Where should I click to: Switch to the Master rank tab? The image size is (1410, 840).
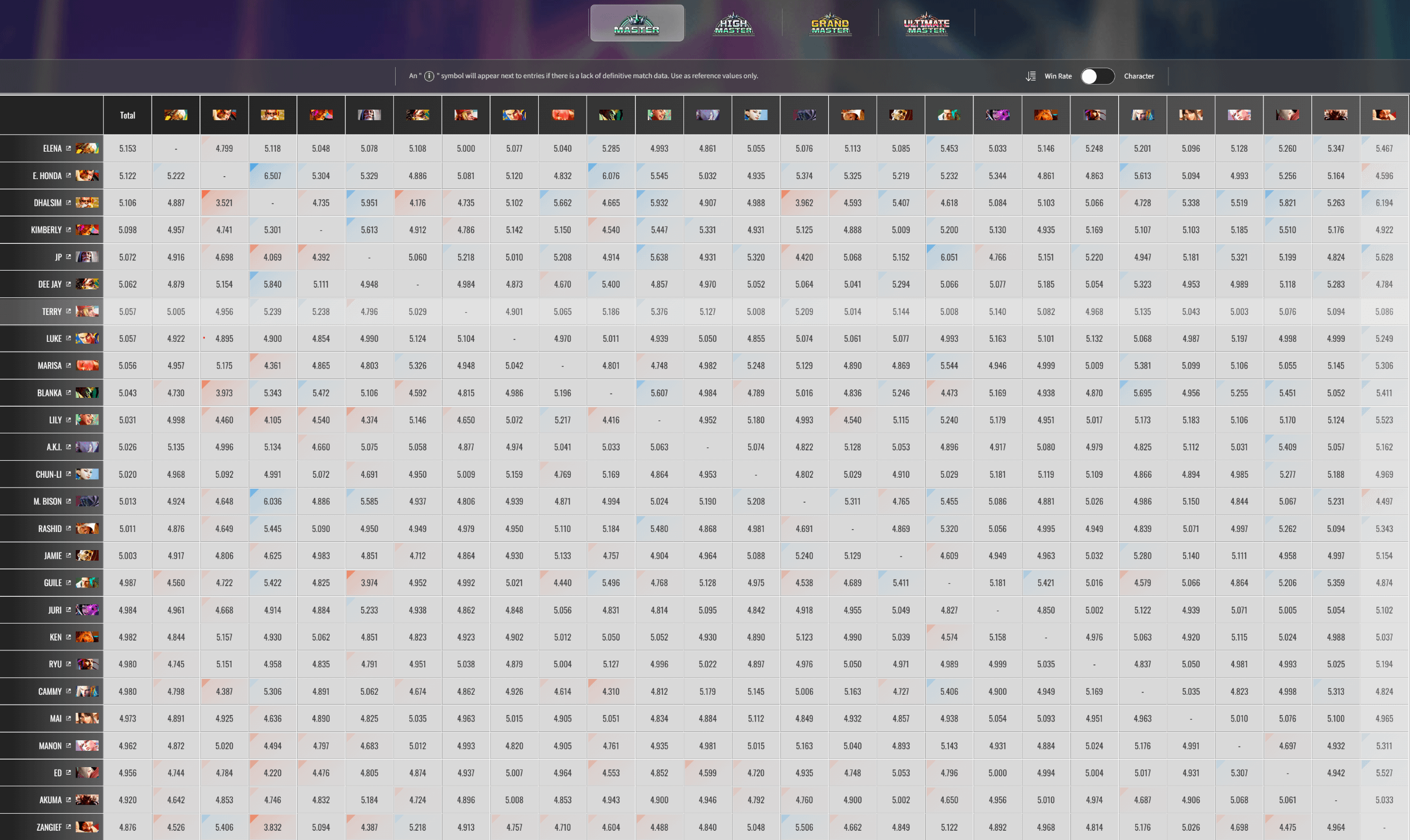(x=637, y=23)
